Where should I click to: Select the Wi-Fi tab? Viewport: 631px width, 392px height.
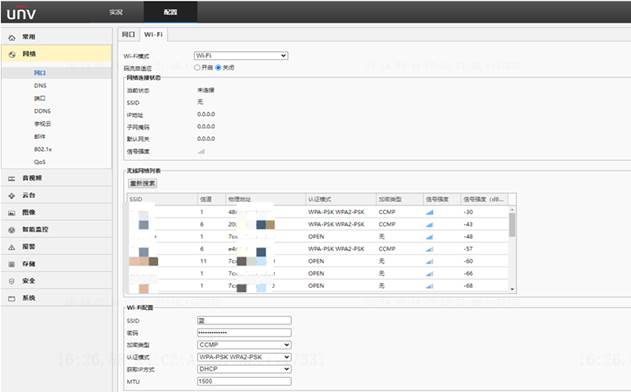coord(154,35)
